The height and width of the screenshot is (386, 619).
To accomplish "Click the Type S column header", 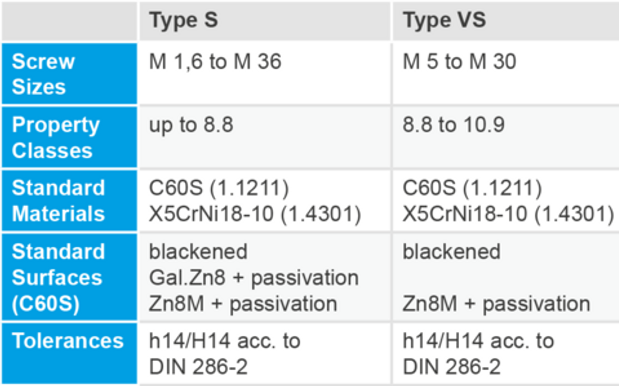I will [264, 21].
